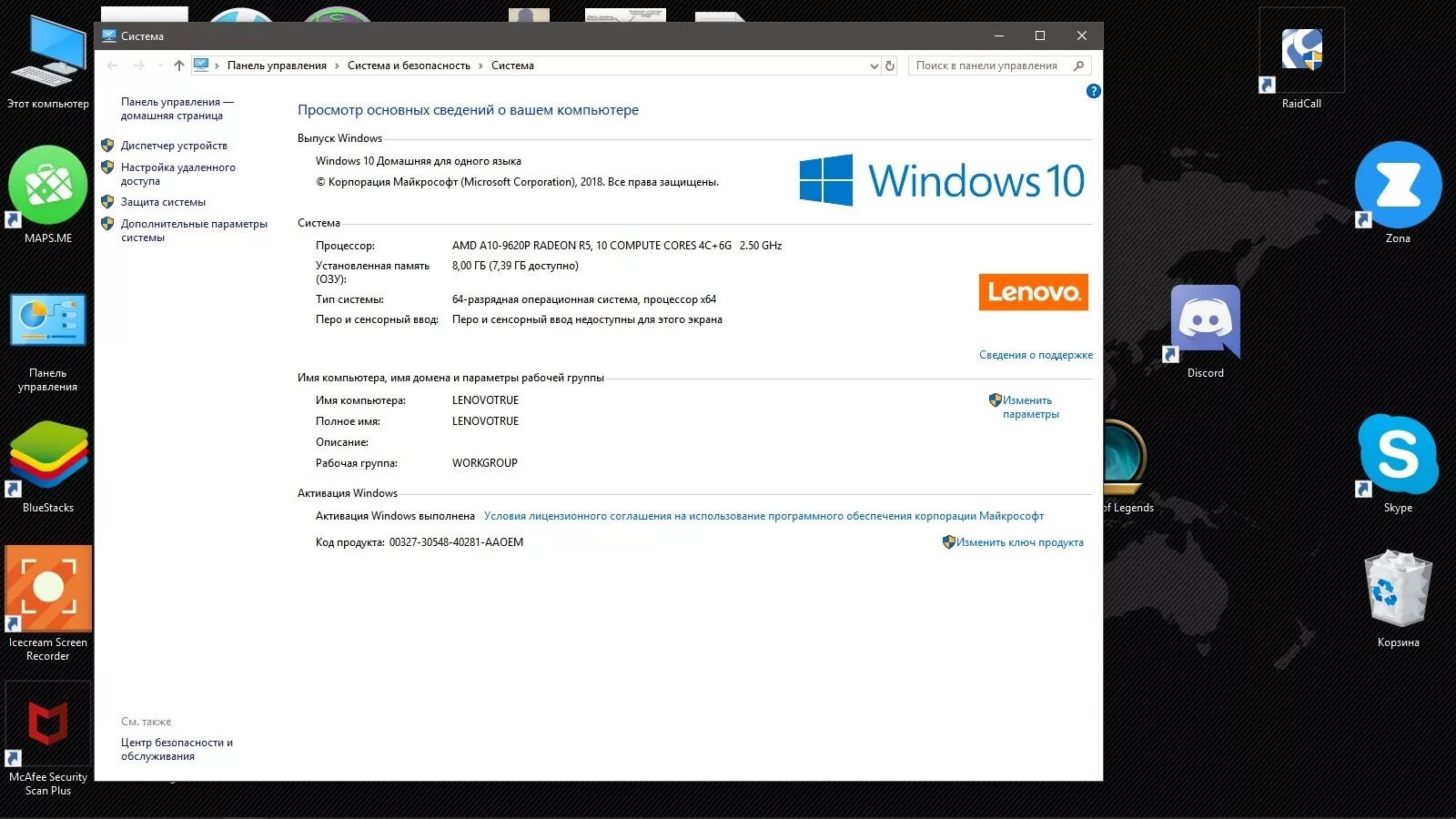1456x819 pixels.
Task: Open the Microsoft license terms link
Action: tap(763, 516)
